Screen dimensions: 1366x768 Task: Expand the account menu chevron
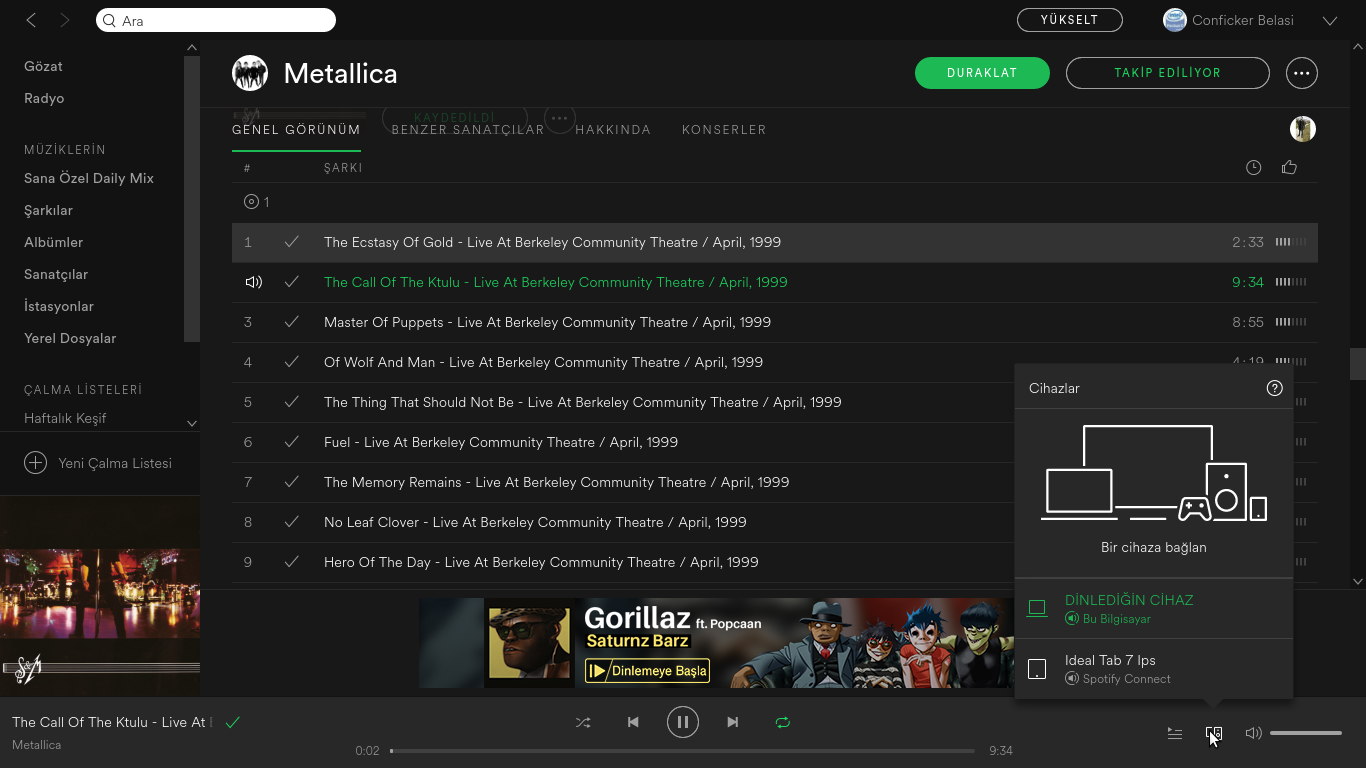tap(1330, 21)
